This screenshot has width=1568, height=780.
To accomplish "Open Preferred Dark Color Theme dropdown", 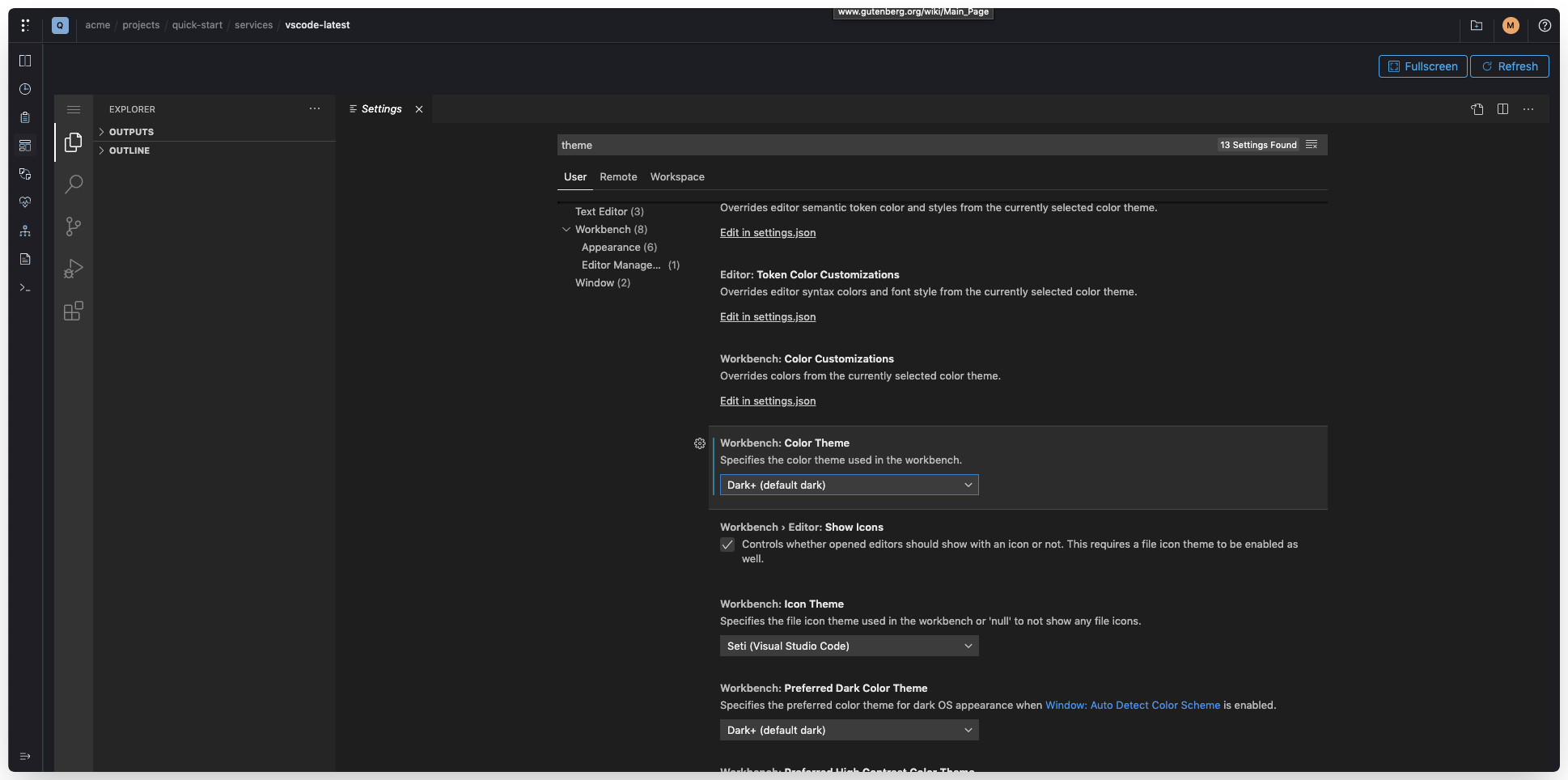I will [x=850, y=730].
